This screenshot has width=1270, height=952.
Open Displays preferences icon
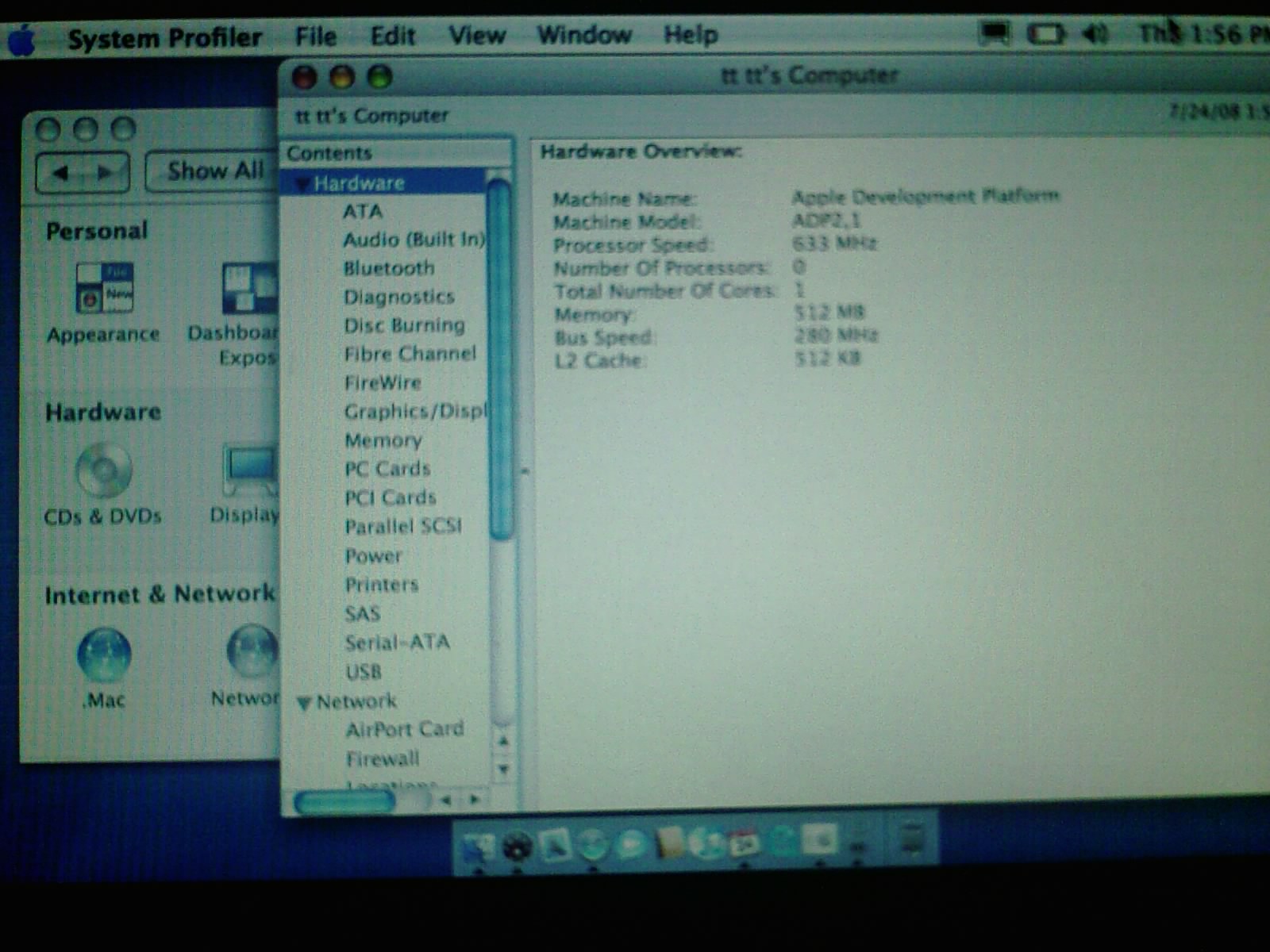[x=251, y=470]
